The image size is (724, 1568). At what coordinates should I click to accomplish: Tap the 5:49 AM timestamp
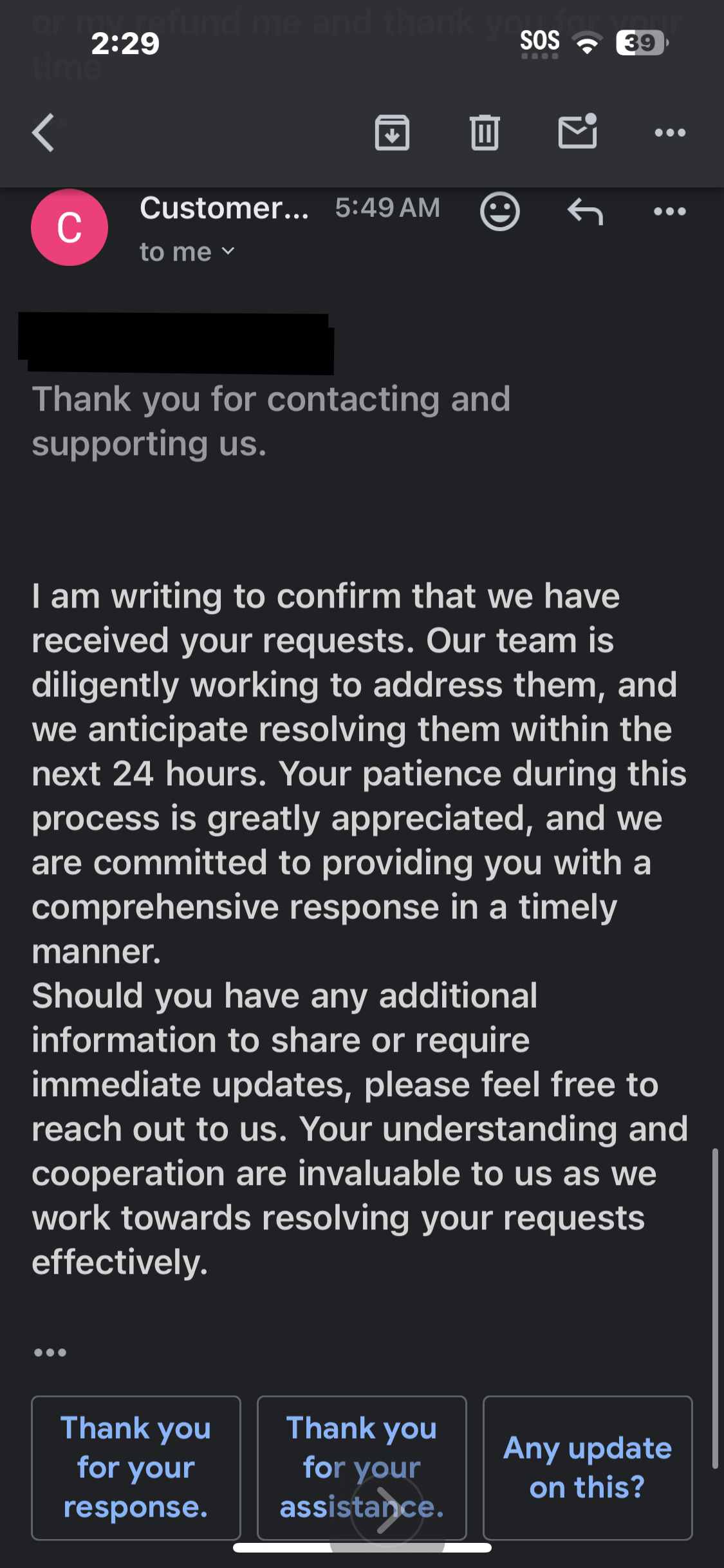pos(387,208)
